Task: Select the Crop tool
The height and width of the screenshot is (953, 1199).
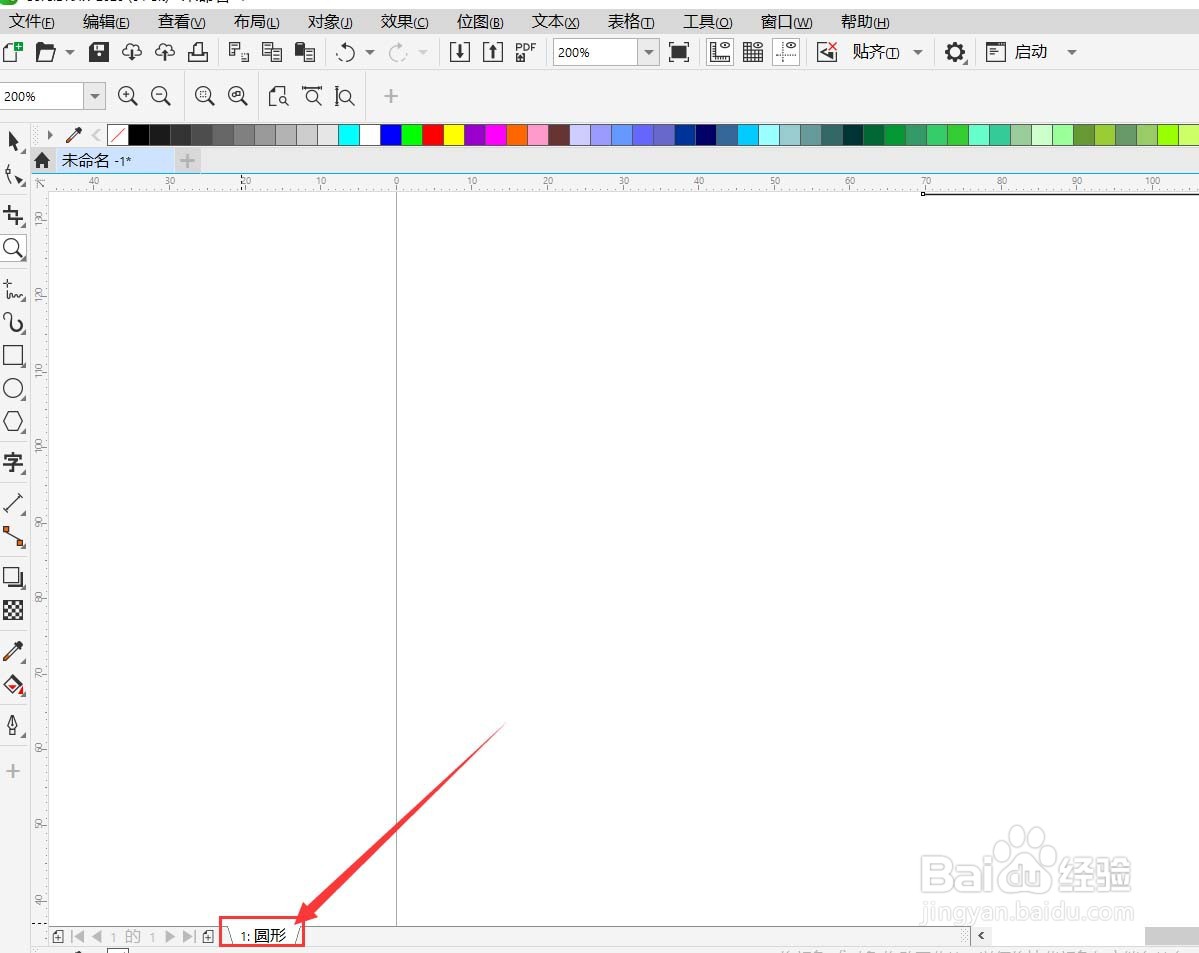Action: (x=14, y=216)
